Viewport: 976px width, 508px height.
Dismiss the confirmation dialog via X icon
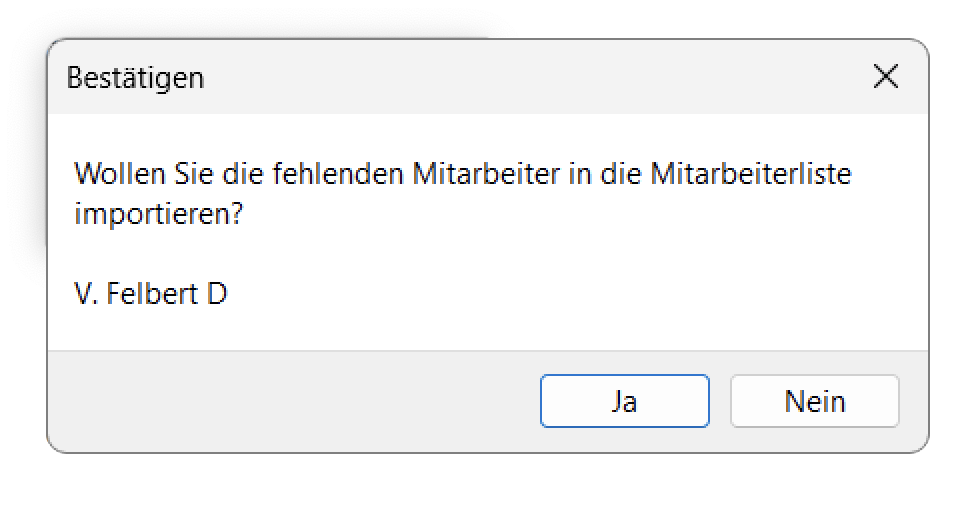click(885, 77)
